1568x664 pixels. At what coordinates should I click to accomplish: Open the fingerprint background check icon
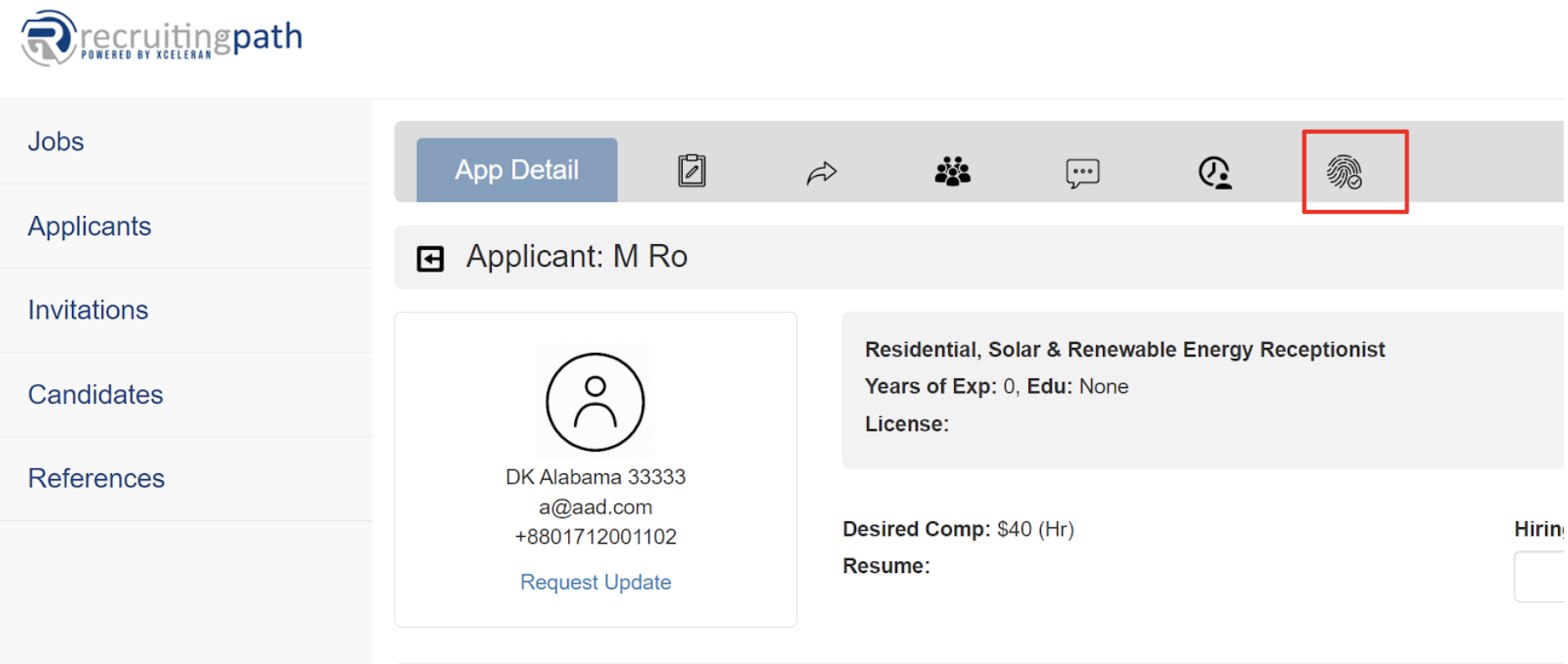tap(1345, 172)
